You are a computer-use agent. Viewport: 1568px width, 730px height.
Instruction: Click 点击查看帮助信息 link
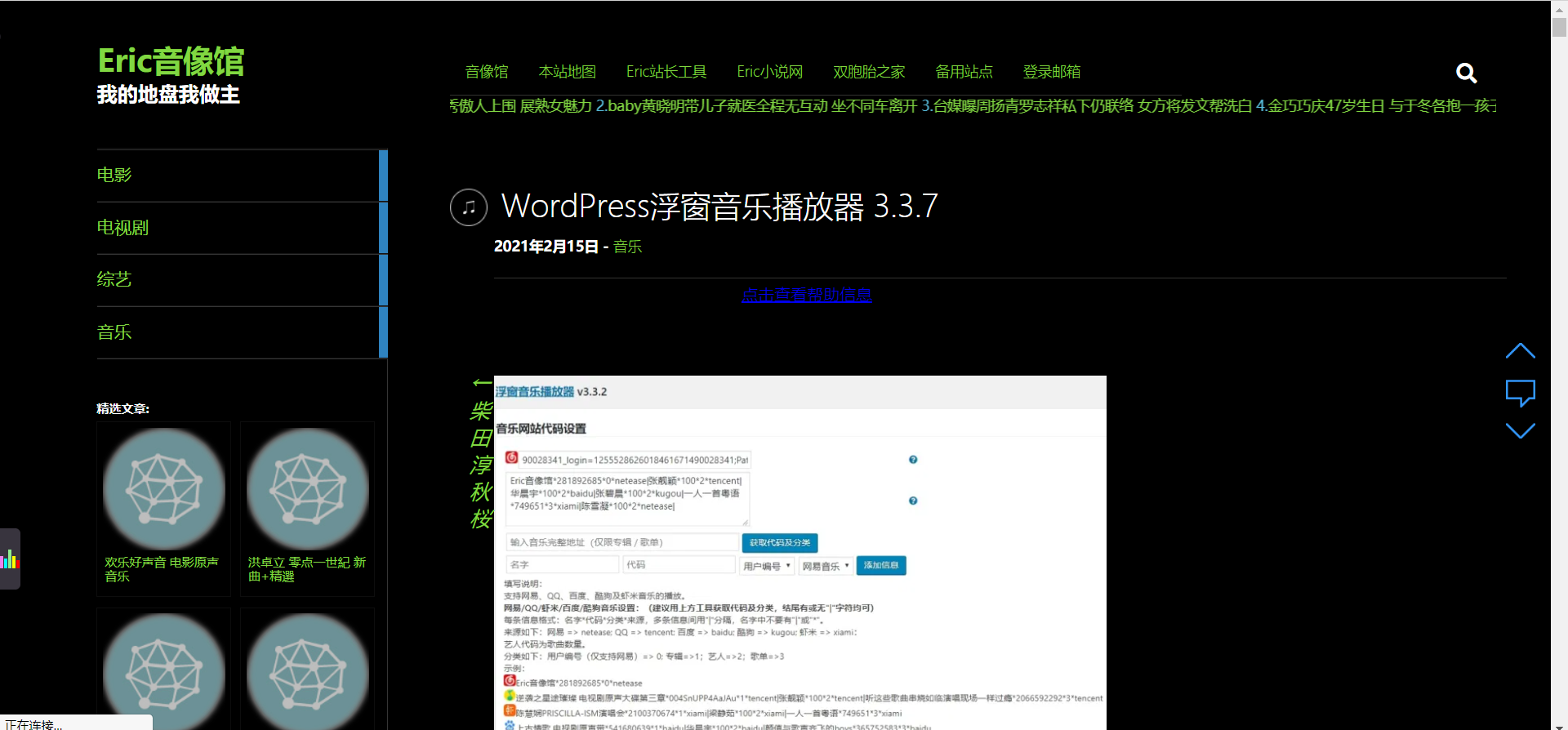coord(807,295)
